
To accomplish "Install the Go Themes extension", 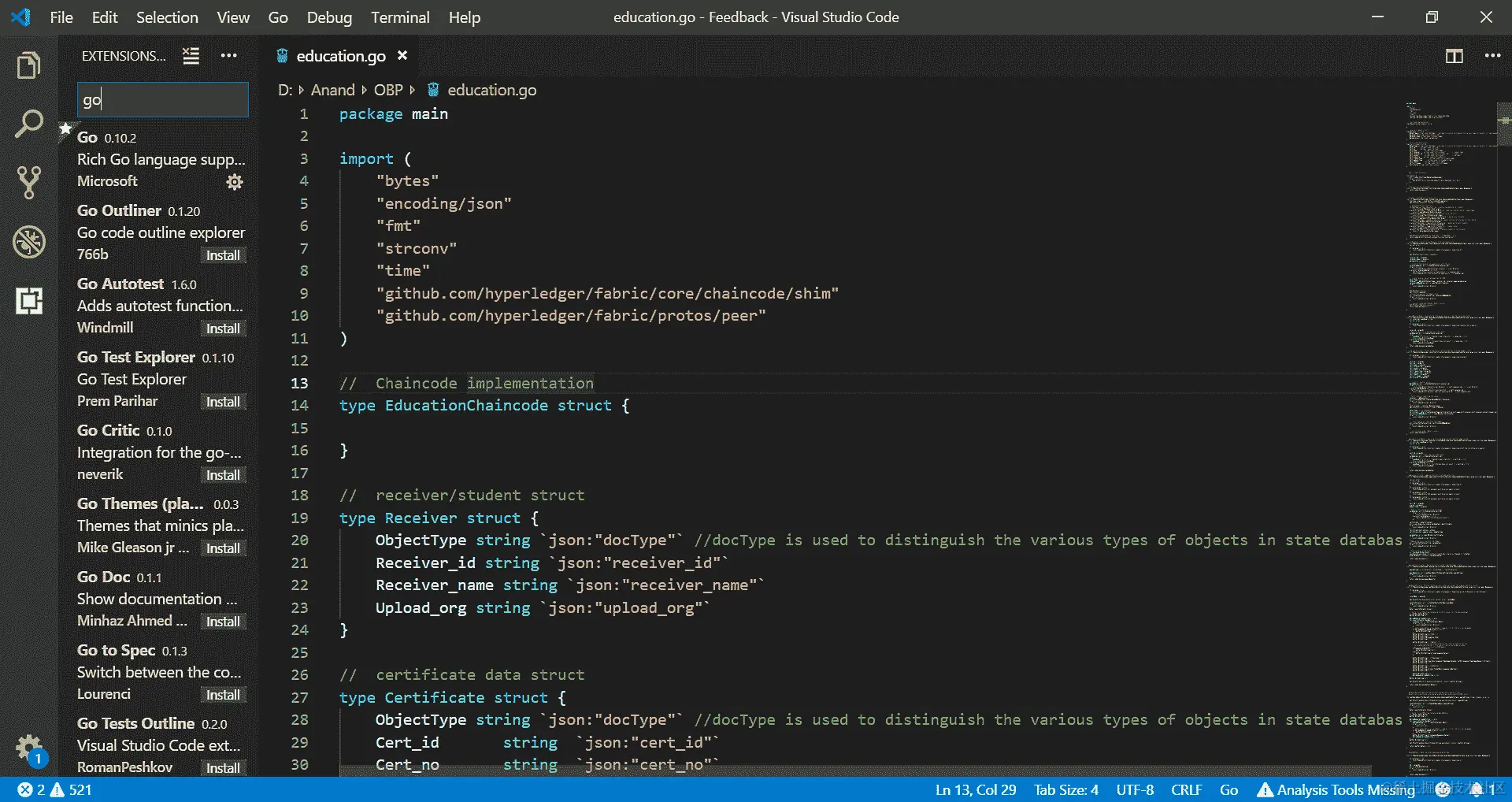I will (223, 548).
